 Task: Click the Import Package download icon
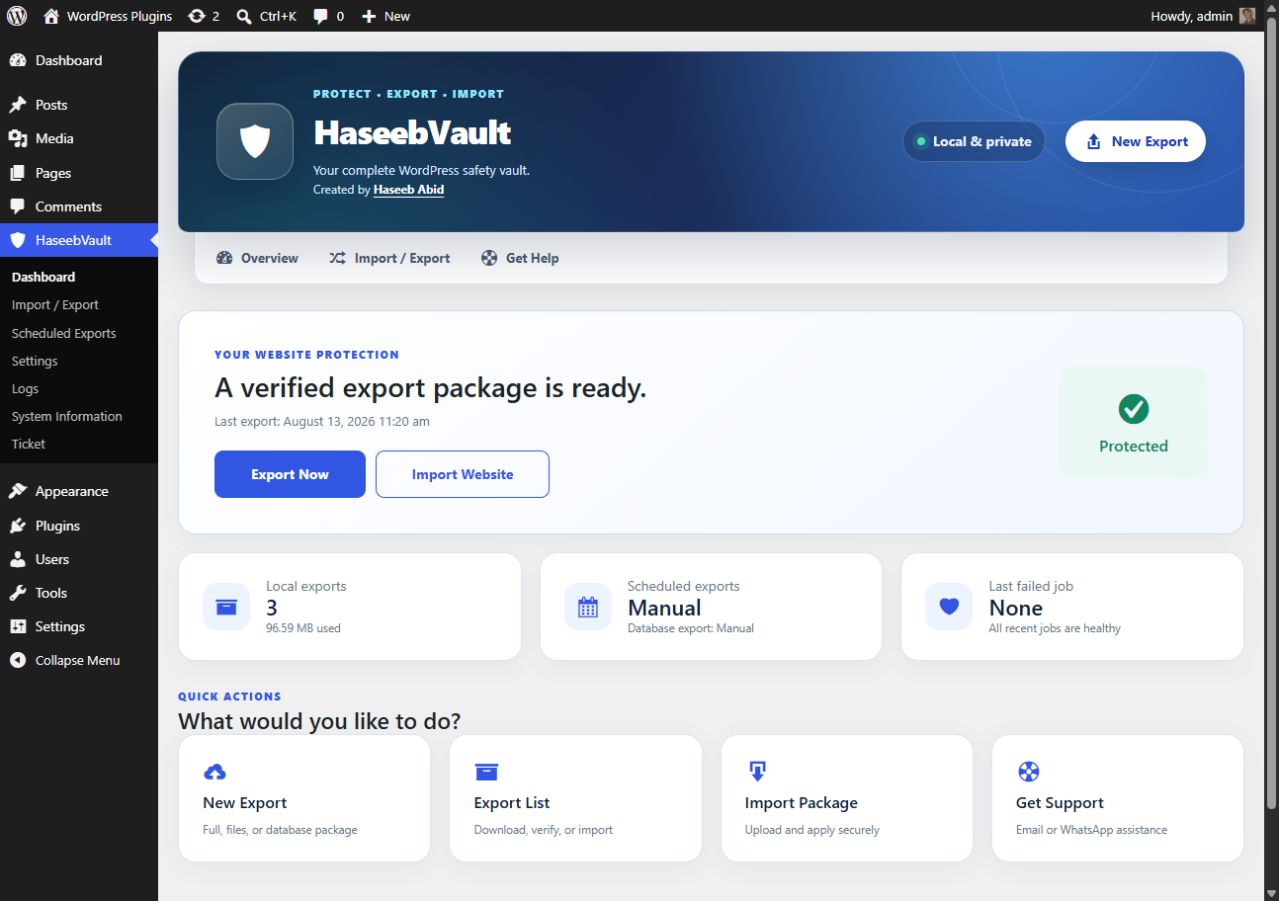pyautogui.click(x=757, y=771)
